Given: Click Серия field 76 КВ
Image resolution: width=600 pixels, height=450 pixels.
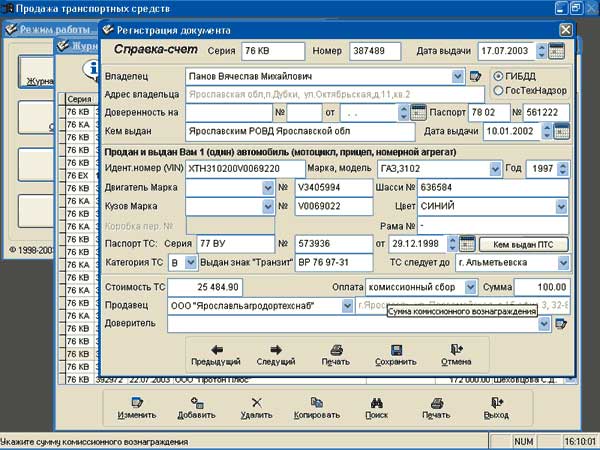Looking at the screenshot, I should pyautogui.click(x=273, y=51).
